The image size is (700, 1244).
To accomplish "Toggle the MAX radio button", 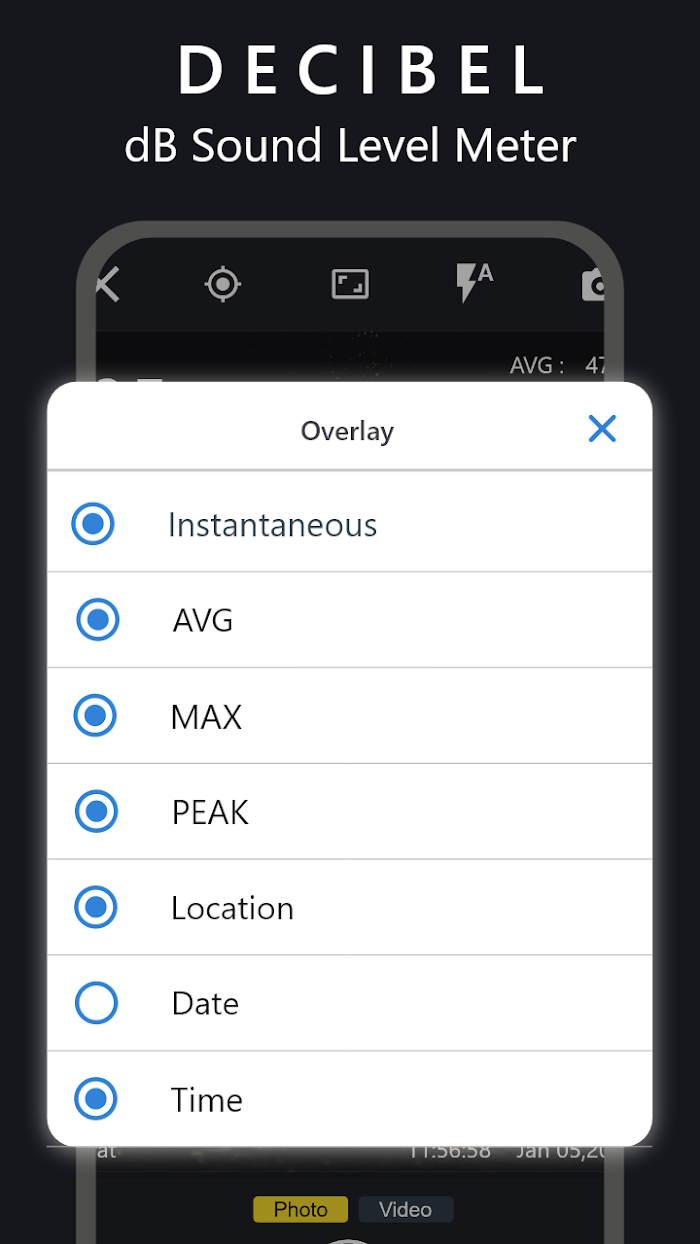I will click(96, 716).
